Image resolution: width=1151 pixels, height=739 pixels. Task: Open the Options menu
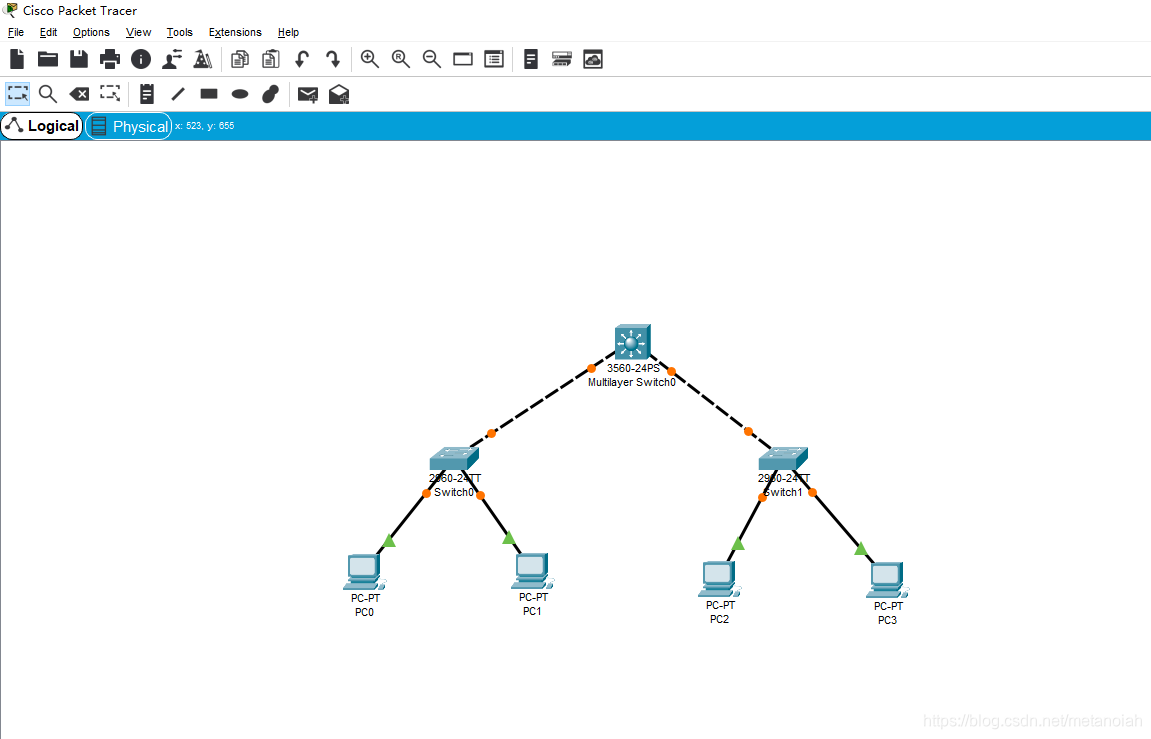(x=91, y=32)
